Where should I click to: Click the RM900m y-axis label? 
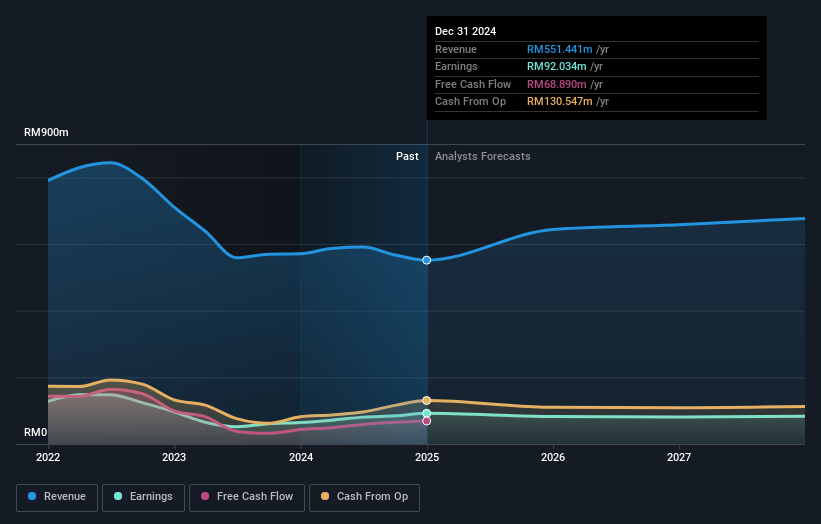46,132
